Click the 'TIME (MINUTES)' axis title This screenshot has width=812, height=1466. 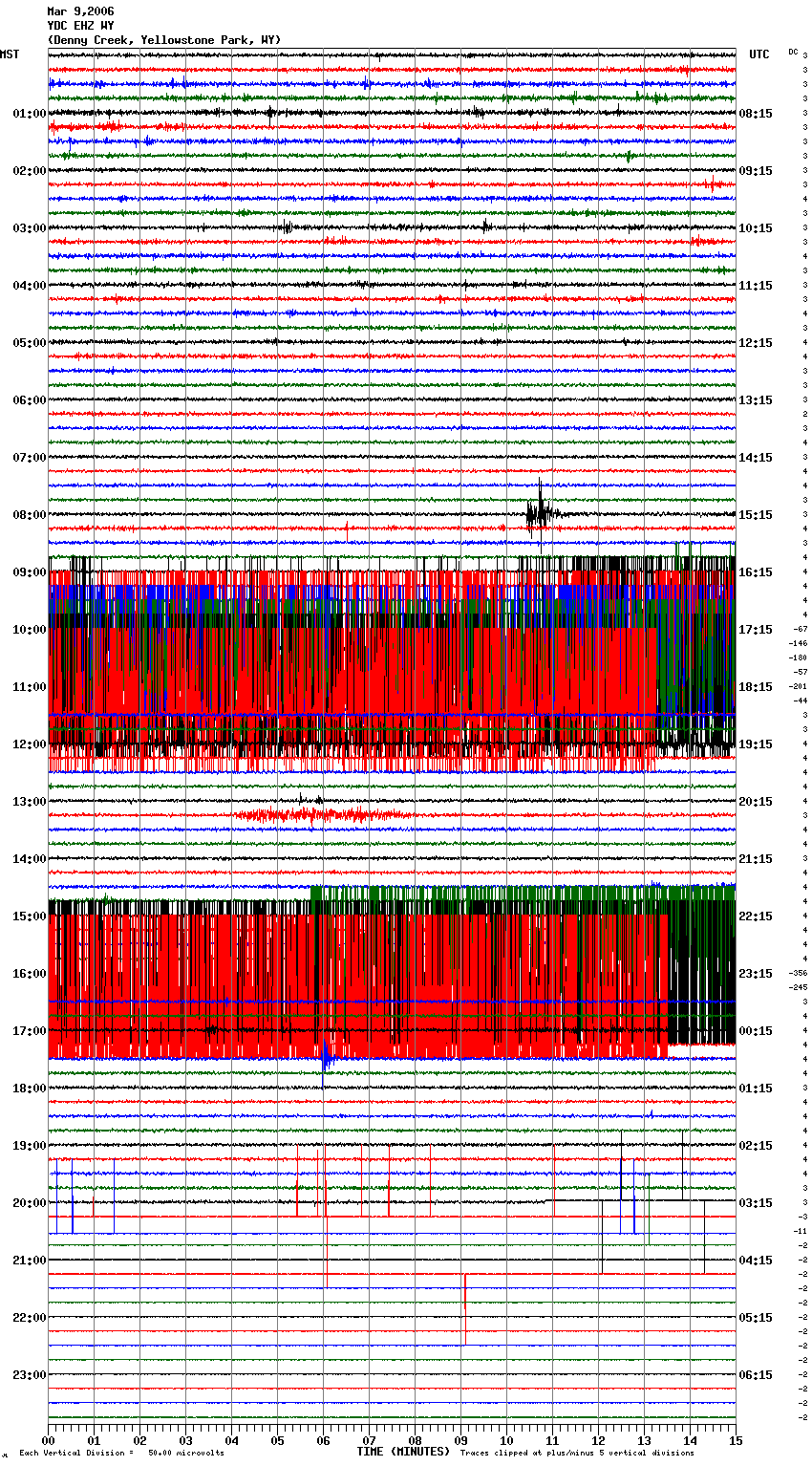coord(403,1452)
